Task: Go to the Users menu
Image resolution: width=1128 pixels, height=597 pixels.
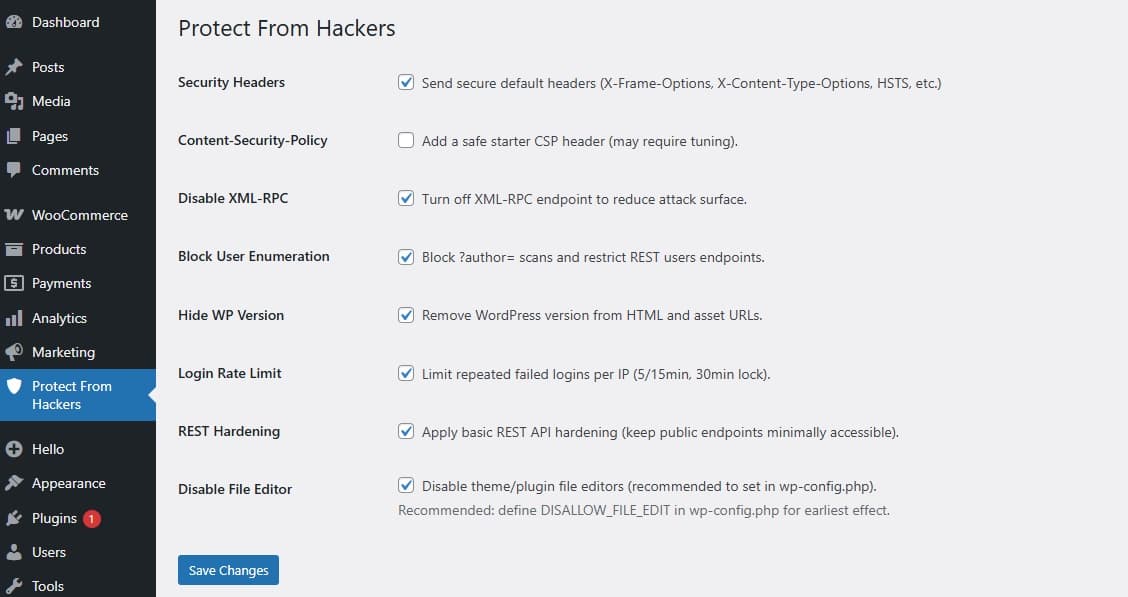Action: (x=48, y=552)
